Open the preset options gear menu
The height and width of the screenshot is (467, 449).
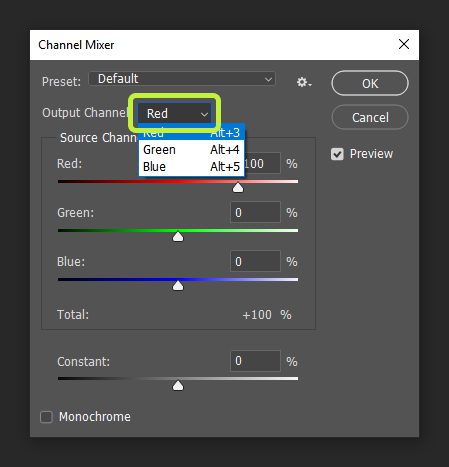304,82
